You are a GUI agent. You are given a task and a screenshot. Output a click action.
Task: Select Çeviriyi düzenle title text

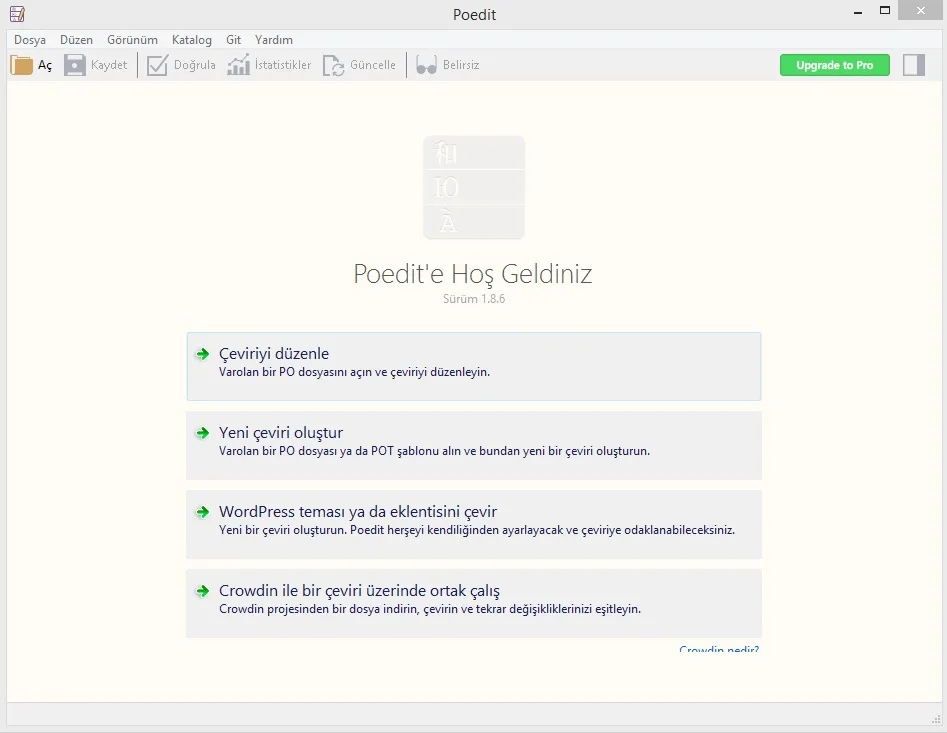pyautogui.click(x=274, y=354)
